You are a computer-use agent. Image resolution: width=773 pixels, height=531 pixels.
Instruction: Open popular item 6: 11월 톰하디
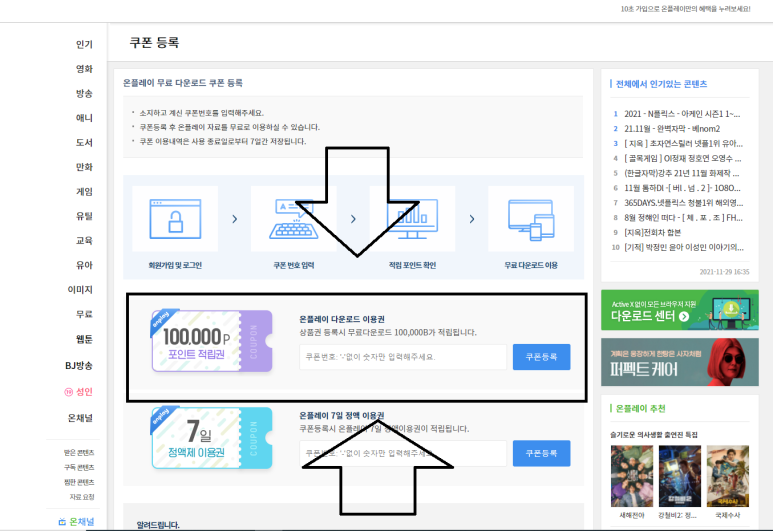682,188
